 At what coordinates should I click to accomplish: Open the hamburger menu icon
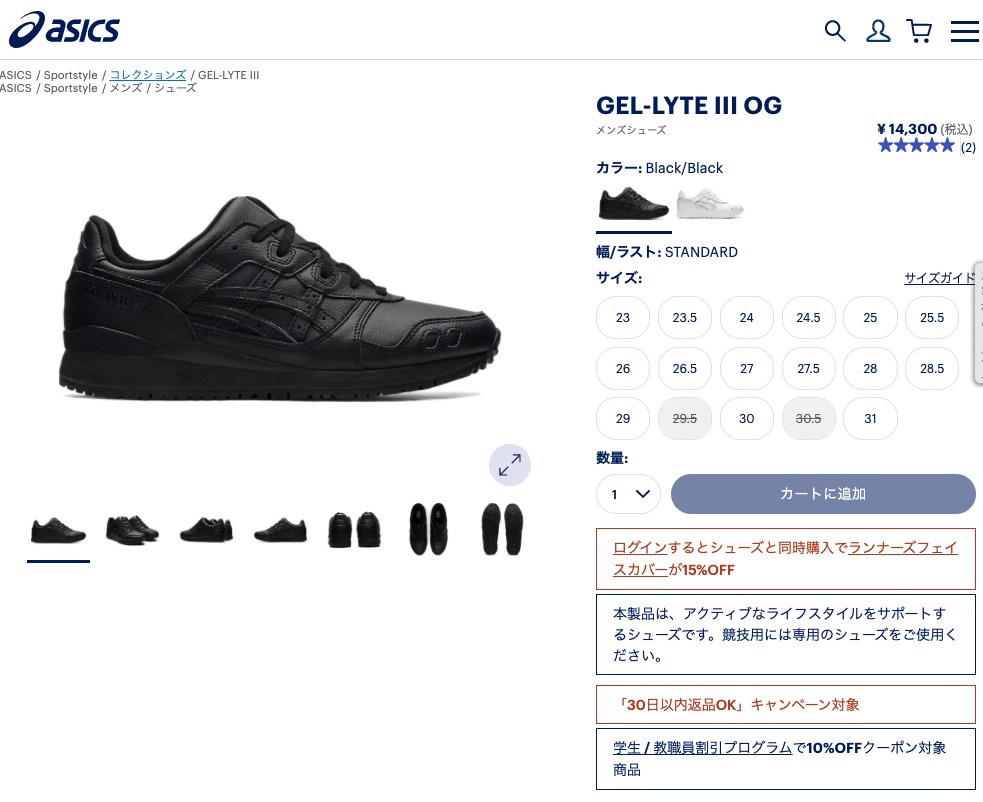[964, 31]
